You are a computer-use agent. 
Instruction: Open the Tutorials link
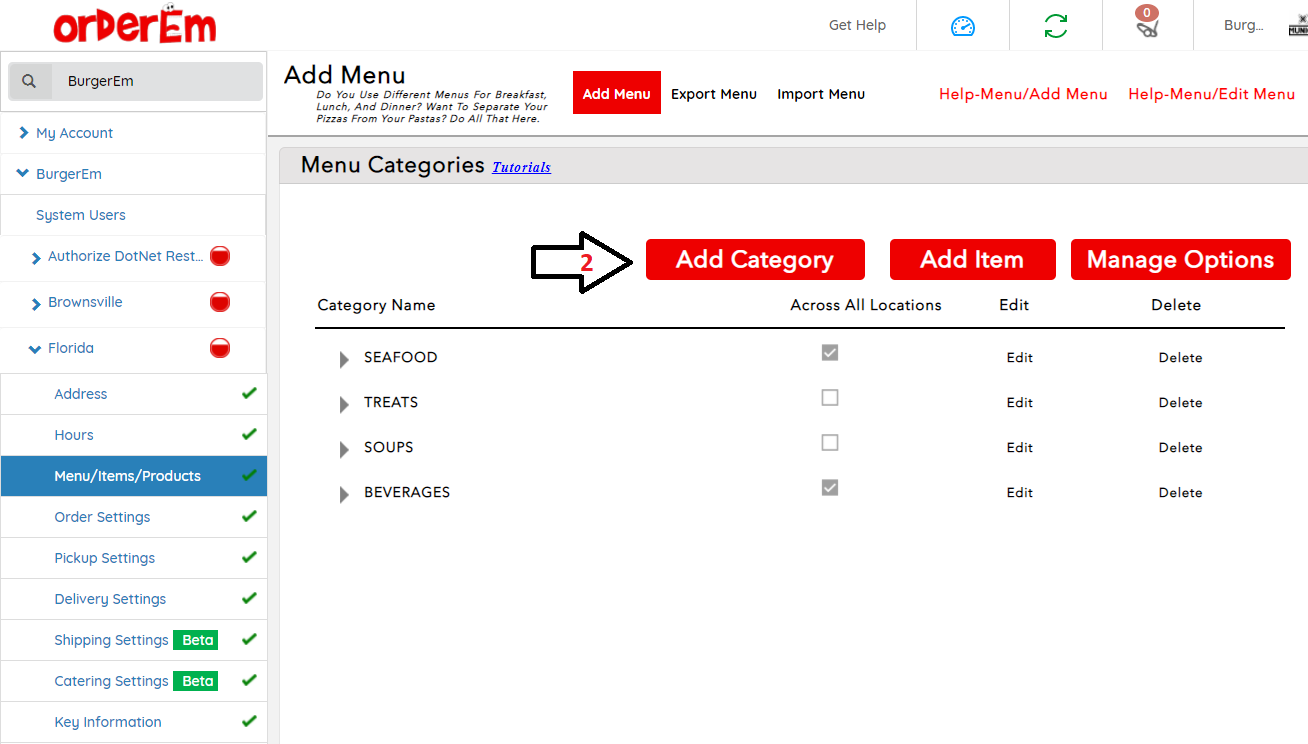coord(521,167)
